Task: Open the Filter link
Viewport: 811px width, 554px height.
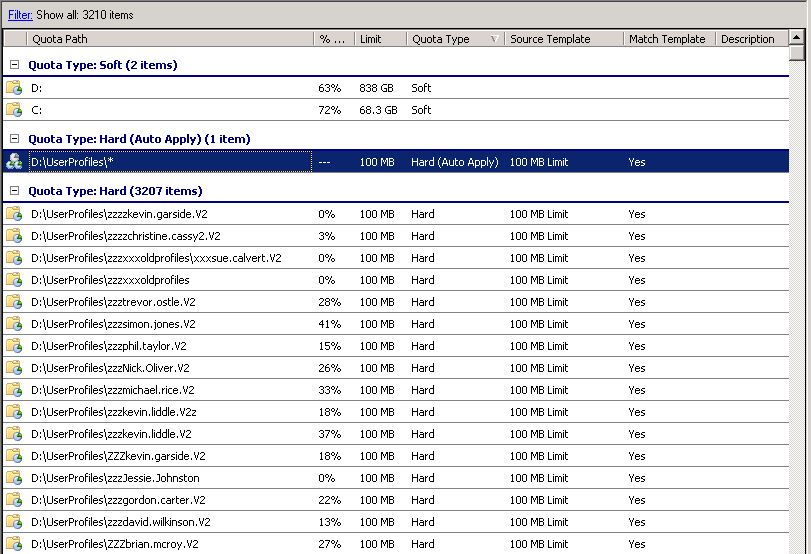Action: [x=20, y=15]
